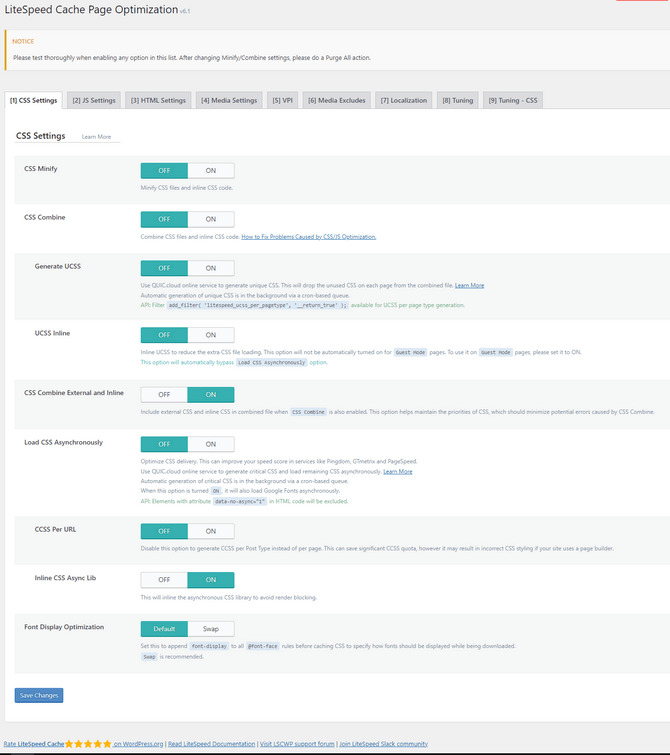The width and height of the screenshot is (670, 755).
Task: Set CSS Combine External and Inline to OFF
Action: click(x=164, y=394)
